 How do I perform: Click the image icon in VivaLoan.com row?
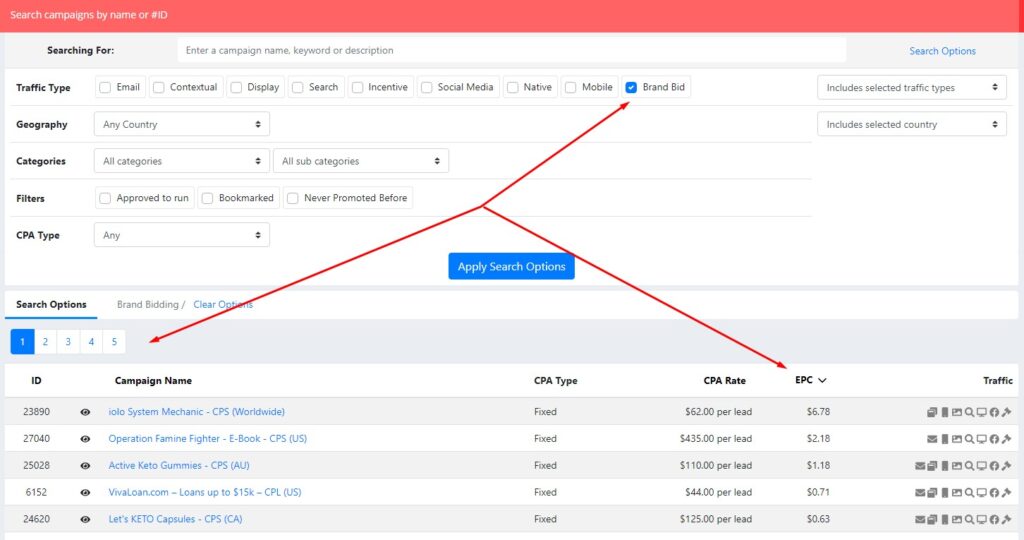click(957, 493)
